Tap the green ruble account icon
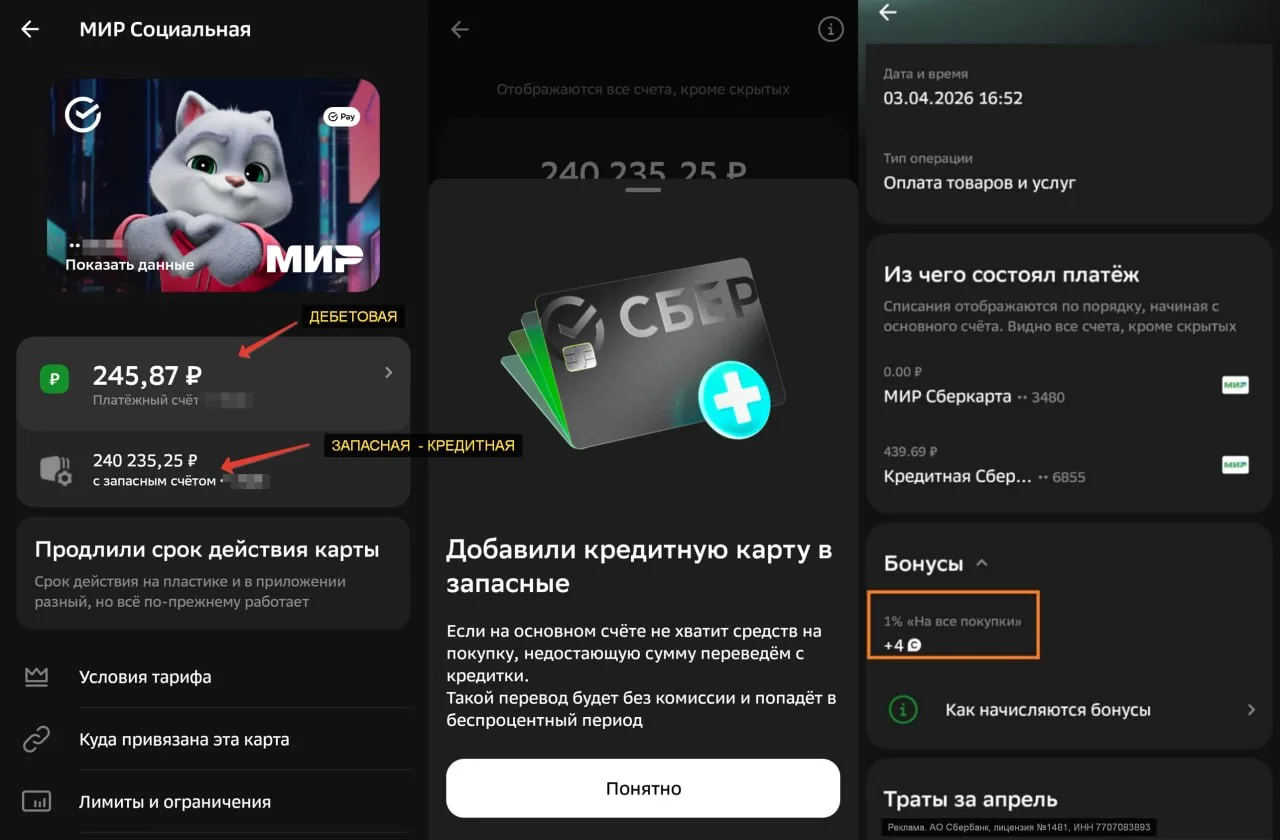Viewport: 1280px width, 840px height. point(54,379)
